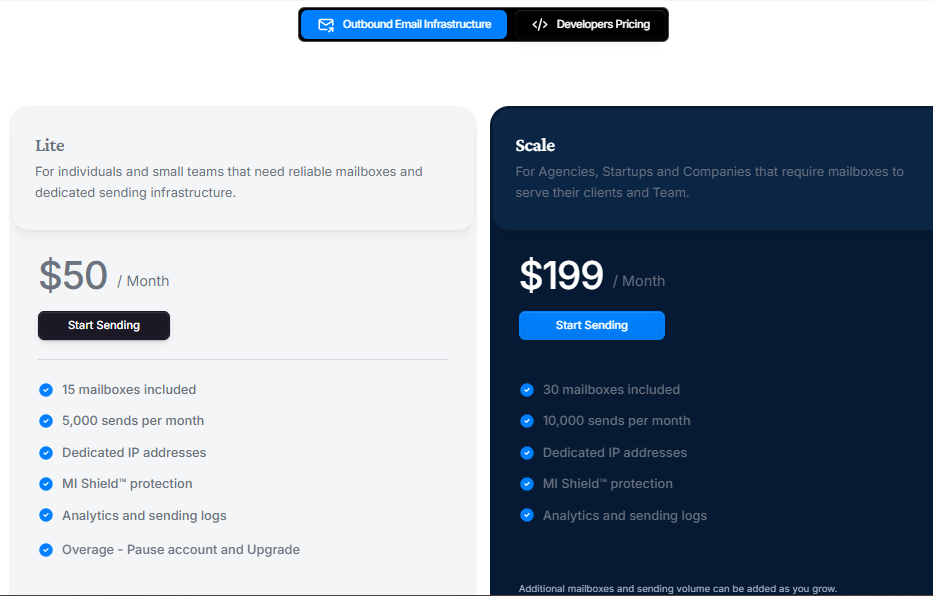Click '10,000 sends per month' text
This screenshot has width=933, height=596.
616,421
